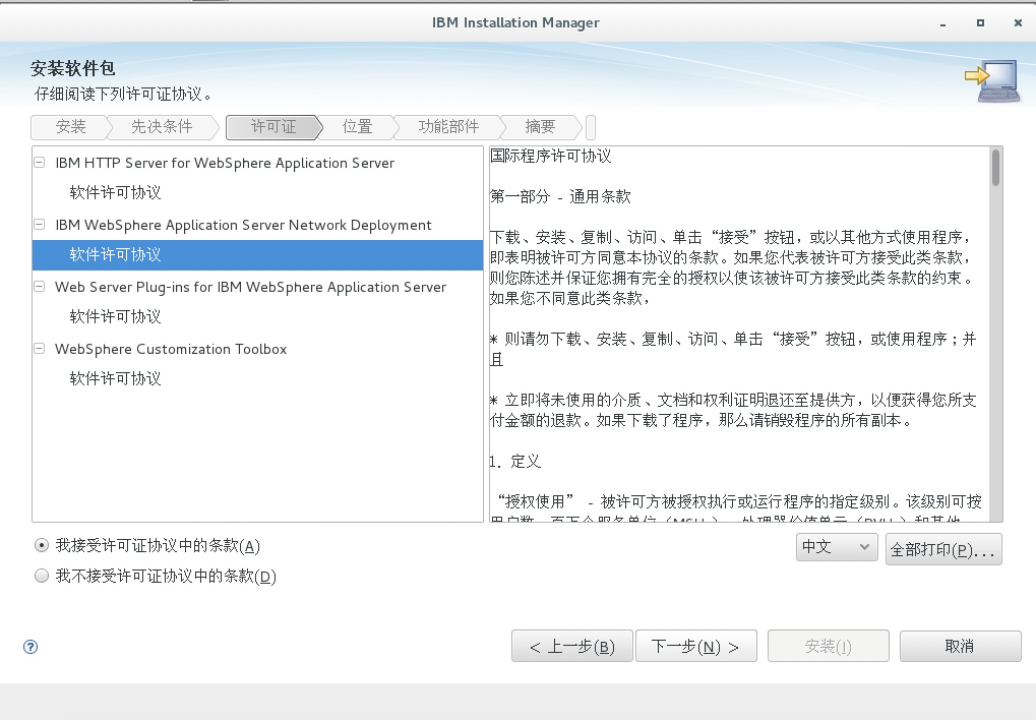Screen dimensions: 1036x720
Task: Open the 中文 language dropdown
Action: coord(836,548)
